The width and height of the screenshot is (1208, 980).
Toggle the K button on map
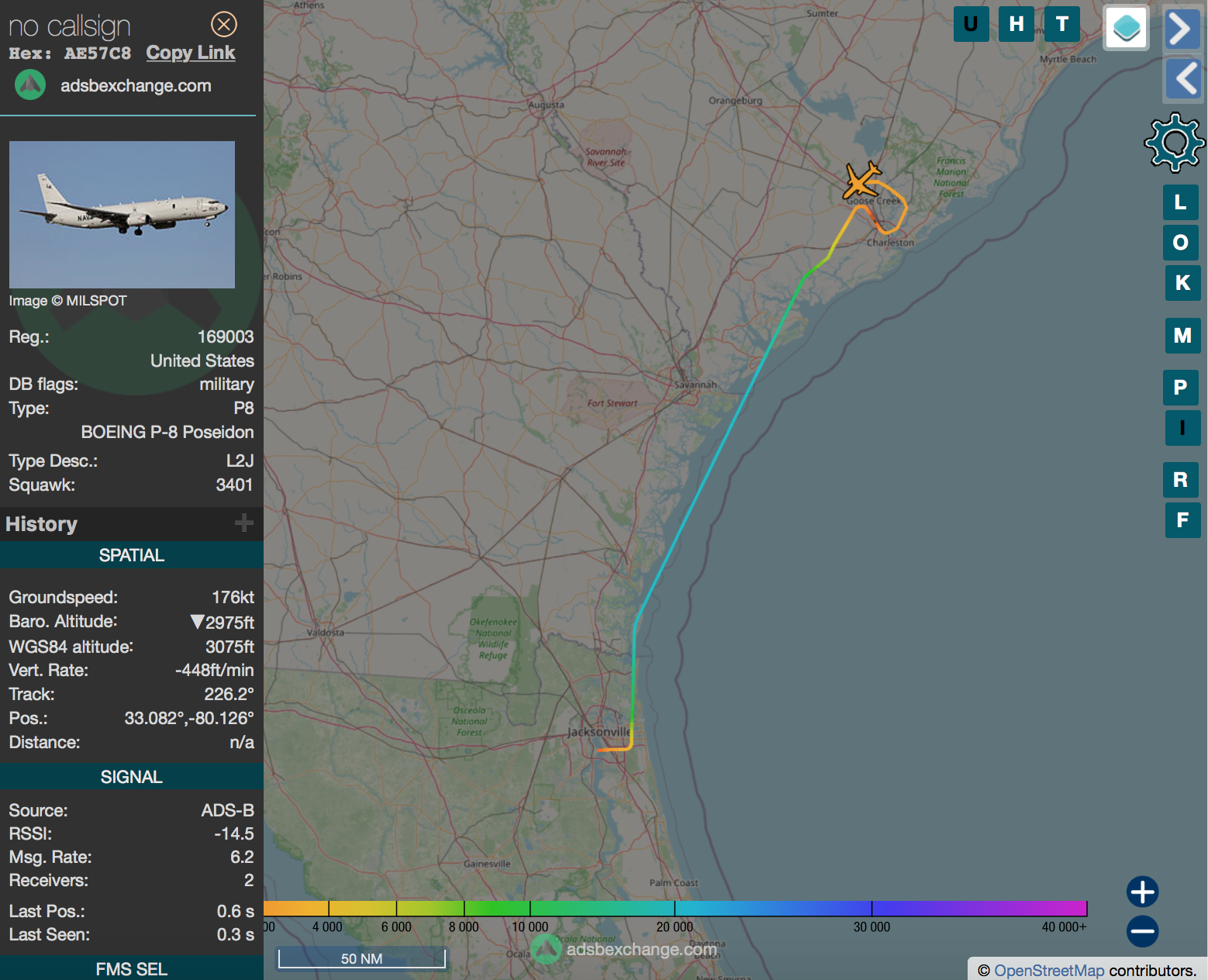pyautogui.click(x=1183, y=283)
